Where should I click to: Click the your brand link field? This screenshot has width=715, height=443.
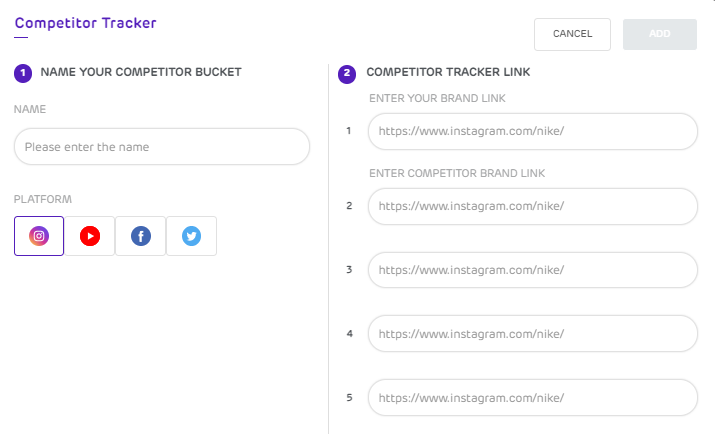click(532, 131)
